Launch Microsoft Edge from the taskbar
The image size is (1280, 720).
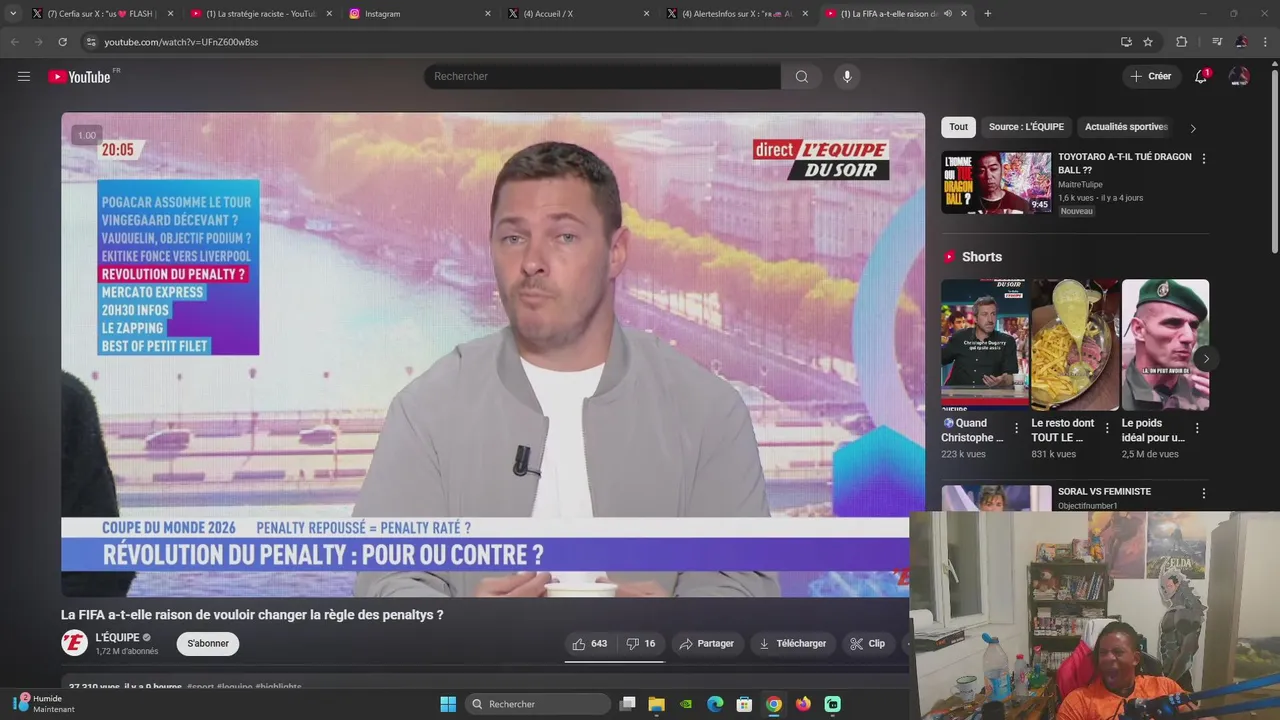[715, 704]
